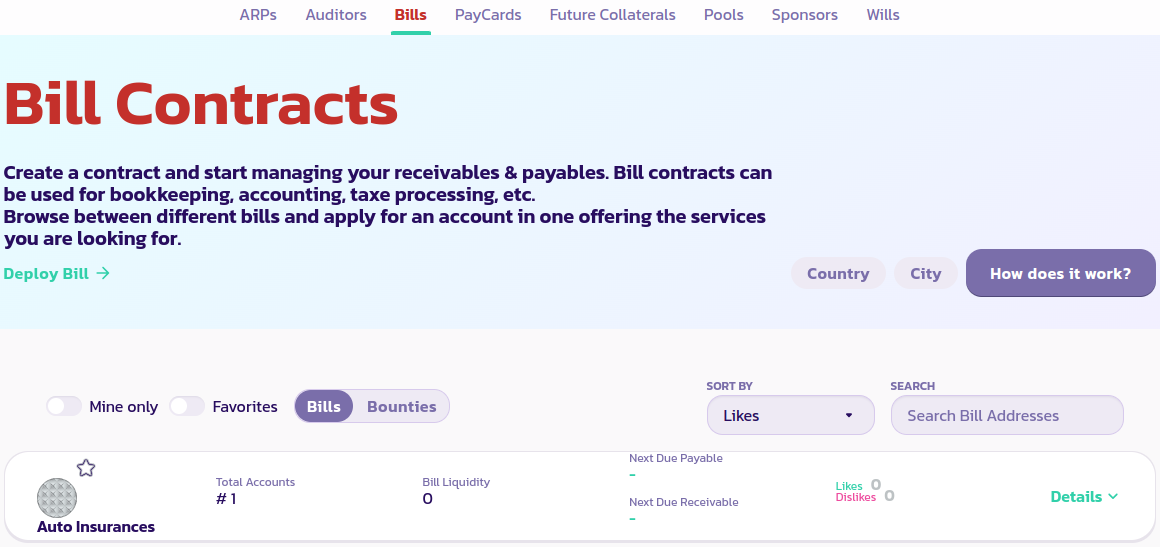Click the arrow next to Deploy Bill
The height and width of the screenshot is (547, 1160).
tap(103, 273)
